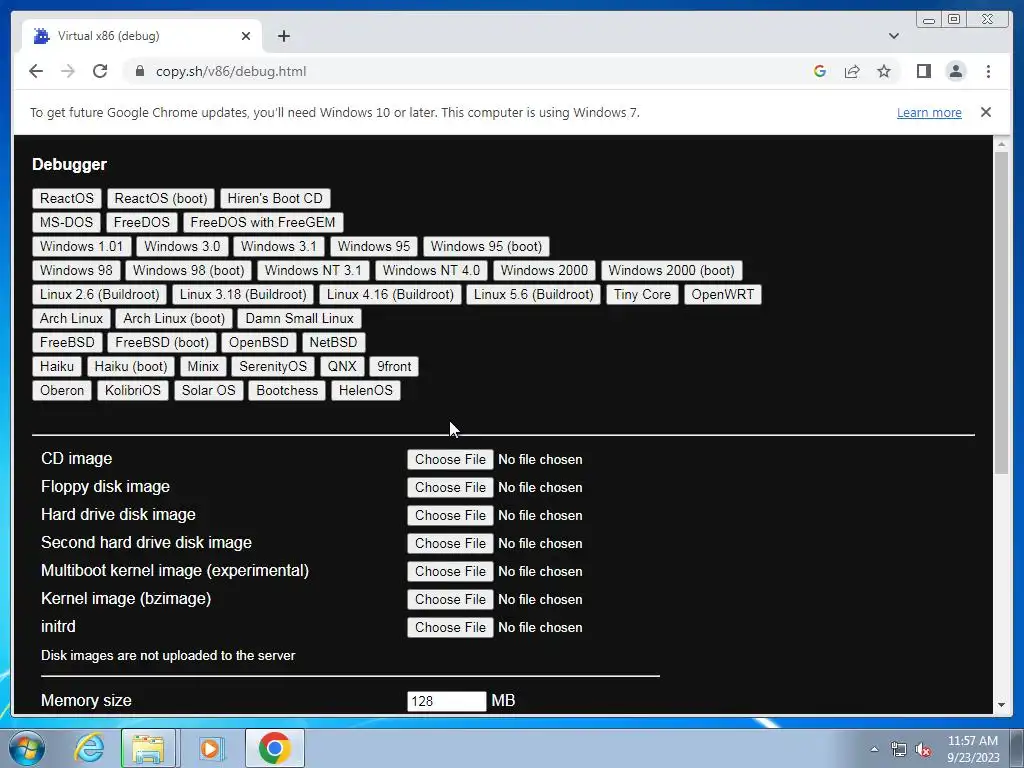Launch Windows Media Player from taskbar

pyautogui.click(x=210, y=748)
